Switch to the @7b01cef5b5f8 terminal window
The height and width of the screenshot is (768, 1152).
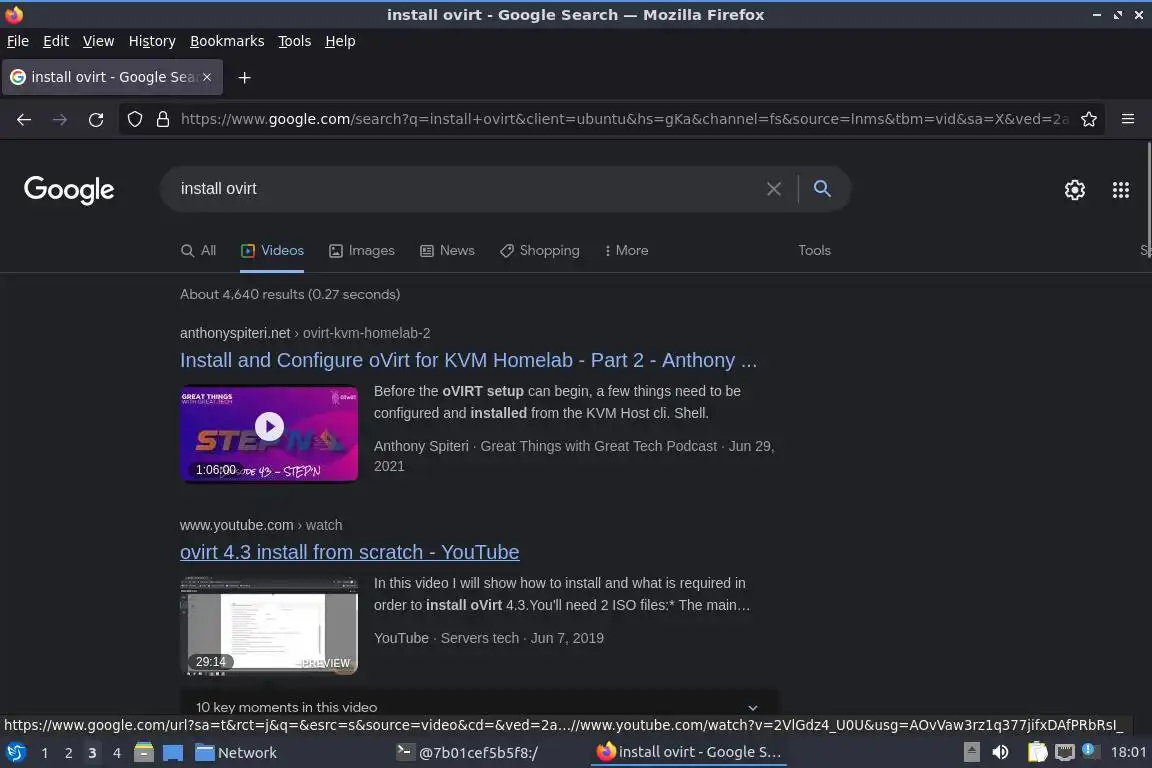pyautogui.click(x=467, y=753)
